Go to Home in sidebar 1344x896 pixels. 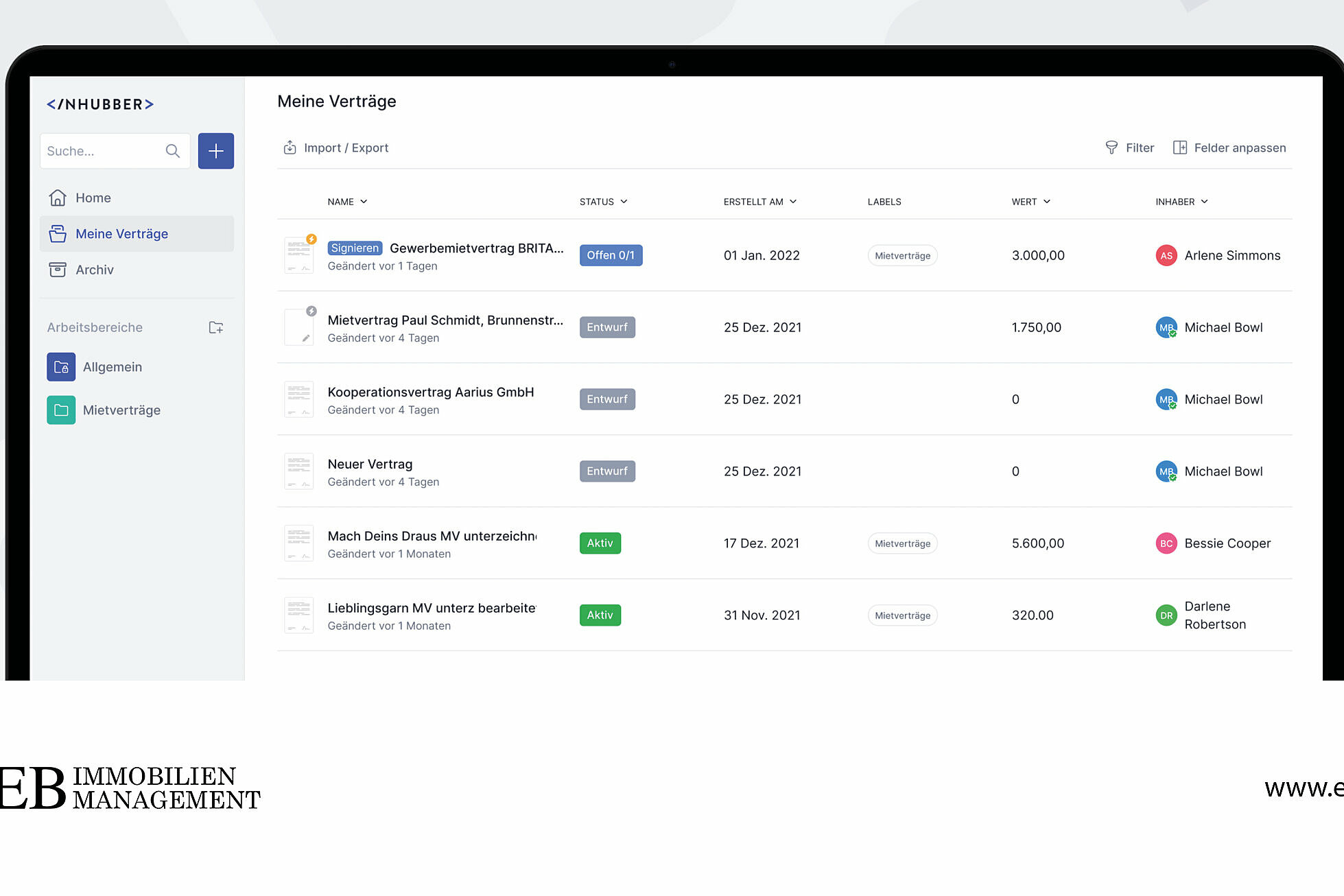click(x=137, y=198)
